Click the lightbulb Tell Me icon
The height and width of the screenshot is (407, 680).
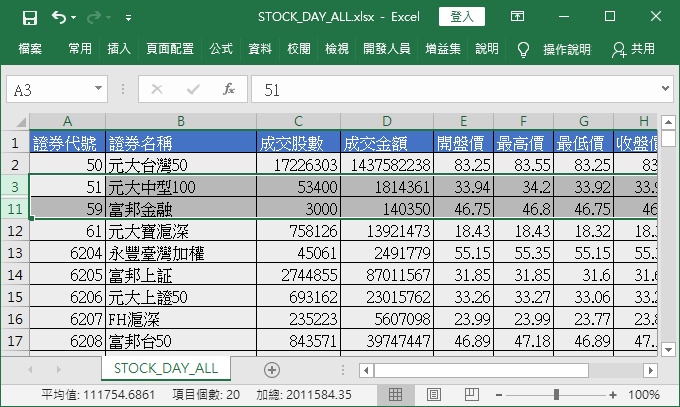(523, 49)
